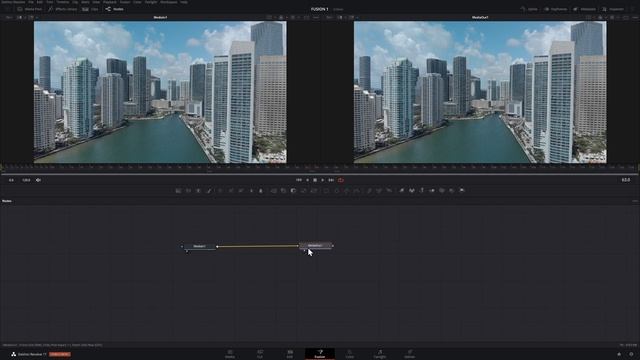Toggle the Clips panel
The width and height of the screenshot is (640, 360).
(x=90, y=9)
